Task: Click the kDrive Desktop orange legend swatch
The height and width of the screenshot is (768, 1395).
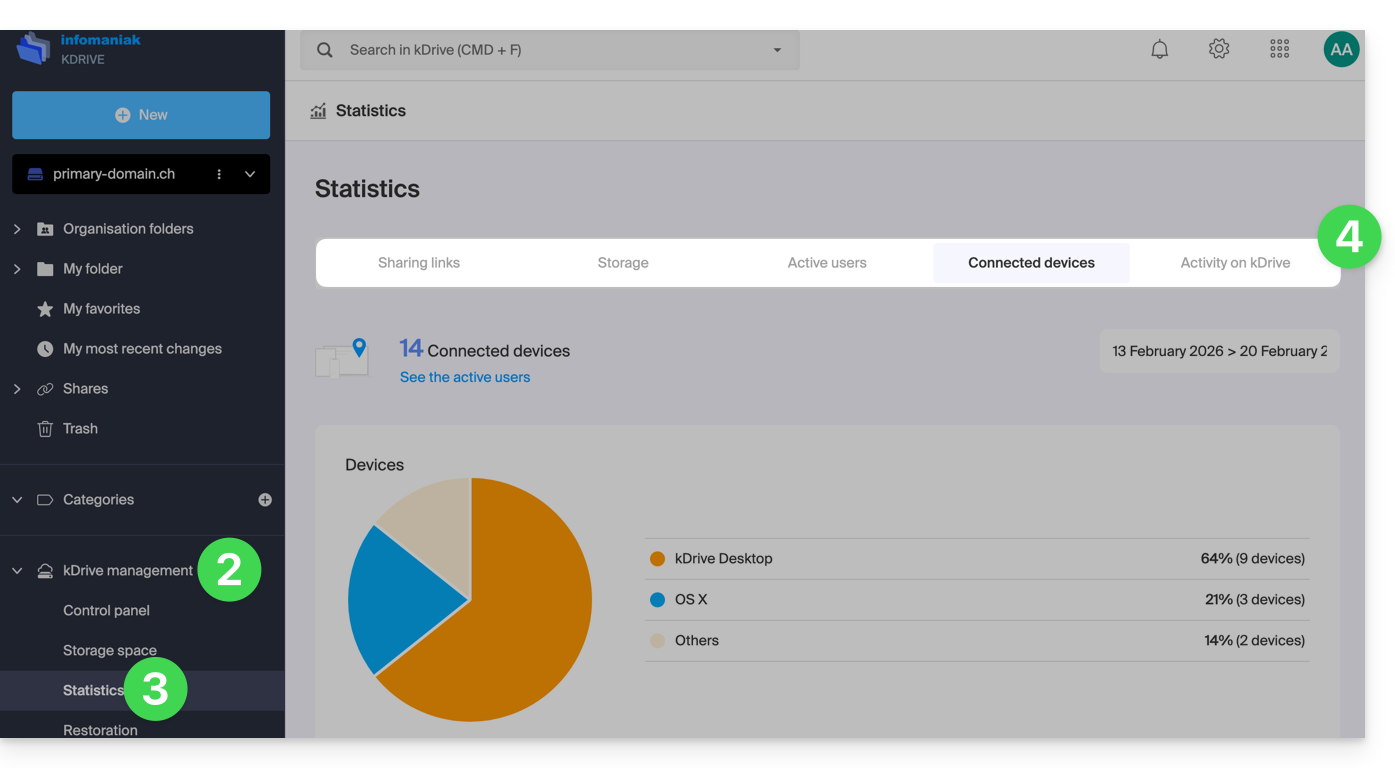Action: pos(657,559)
